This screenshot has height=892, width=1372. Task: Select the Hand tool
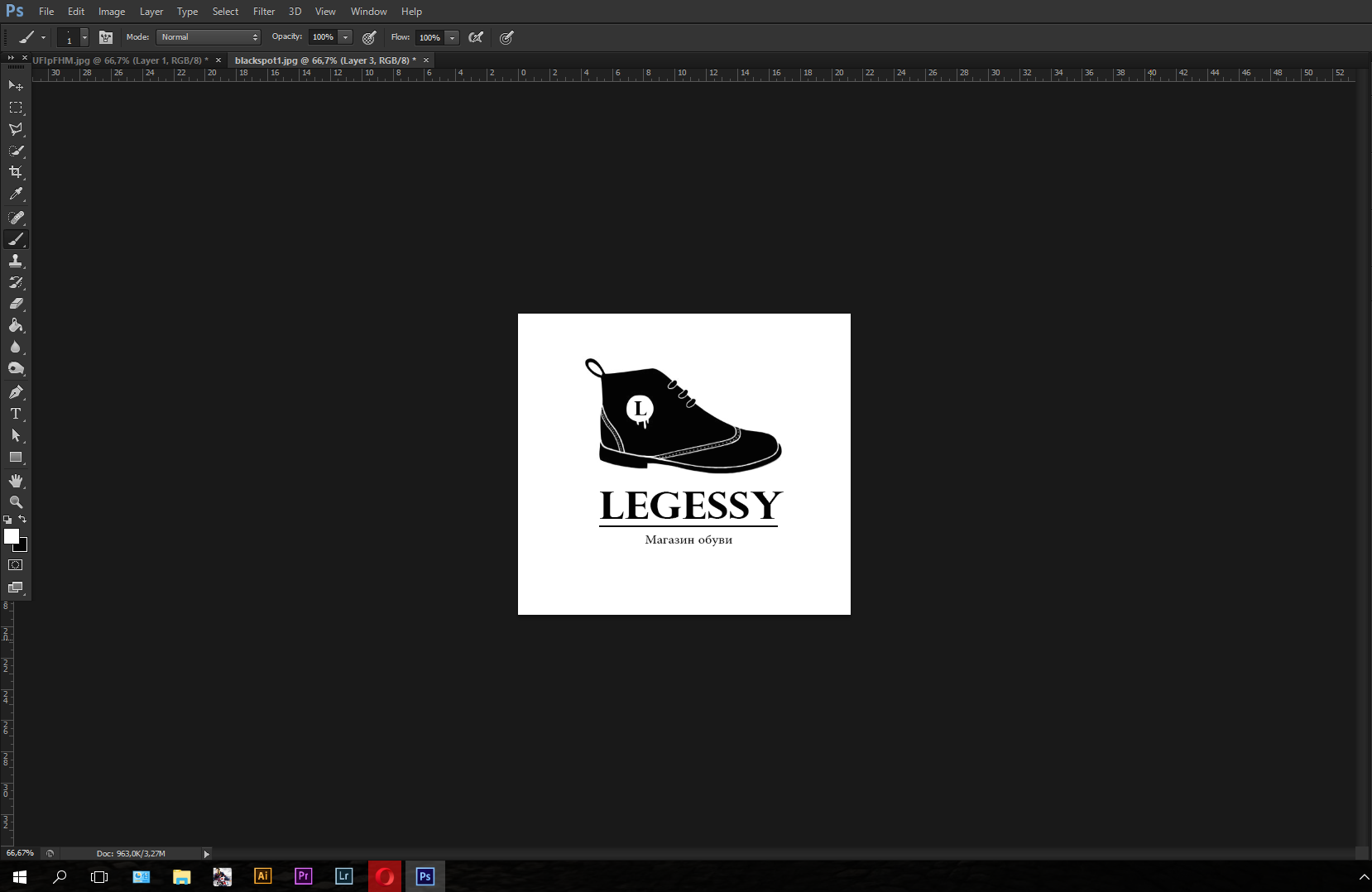point(16,481)
